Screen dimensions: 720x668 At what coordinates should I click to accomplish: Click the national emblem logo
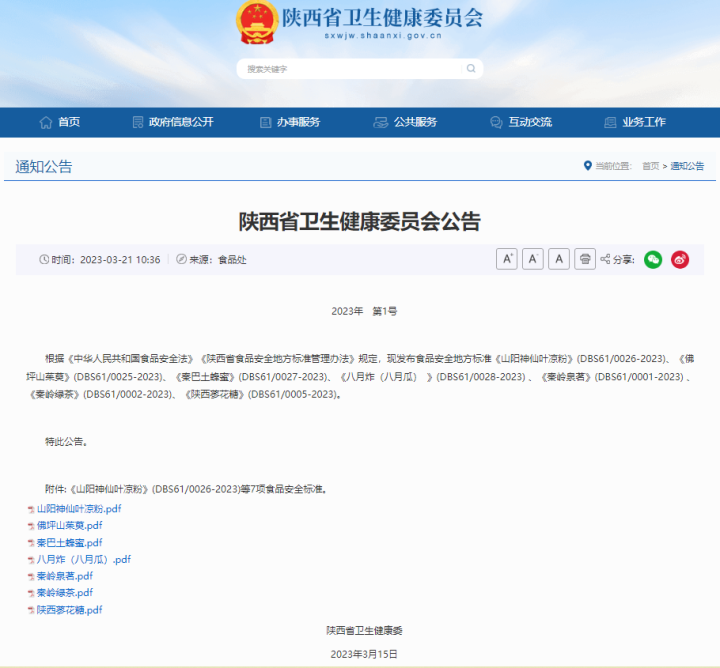pyautogui.click(x=257, y=24)
